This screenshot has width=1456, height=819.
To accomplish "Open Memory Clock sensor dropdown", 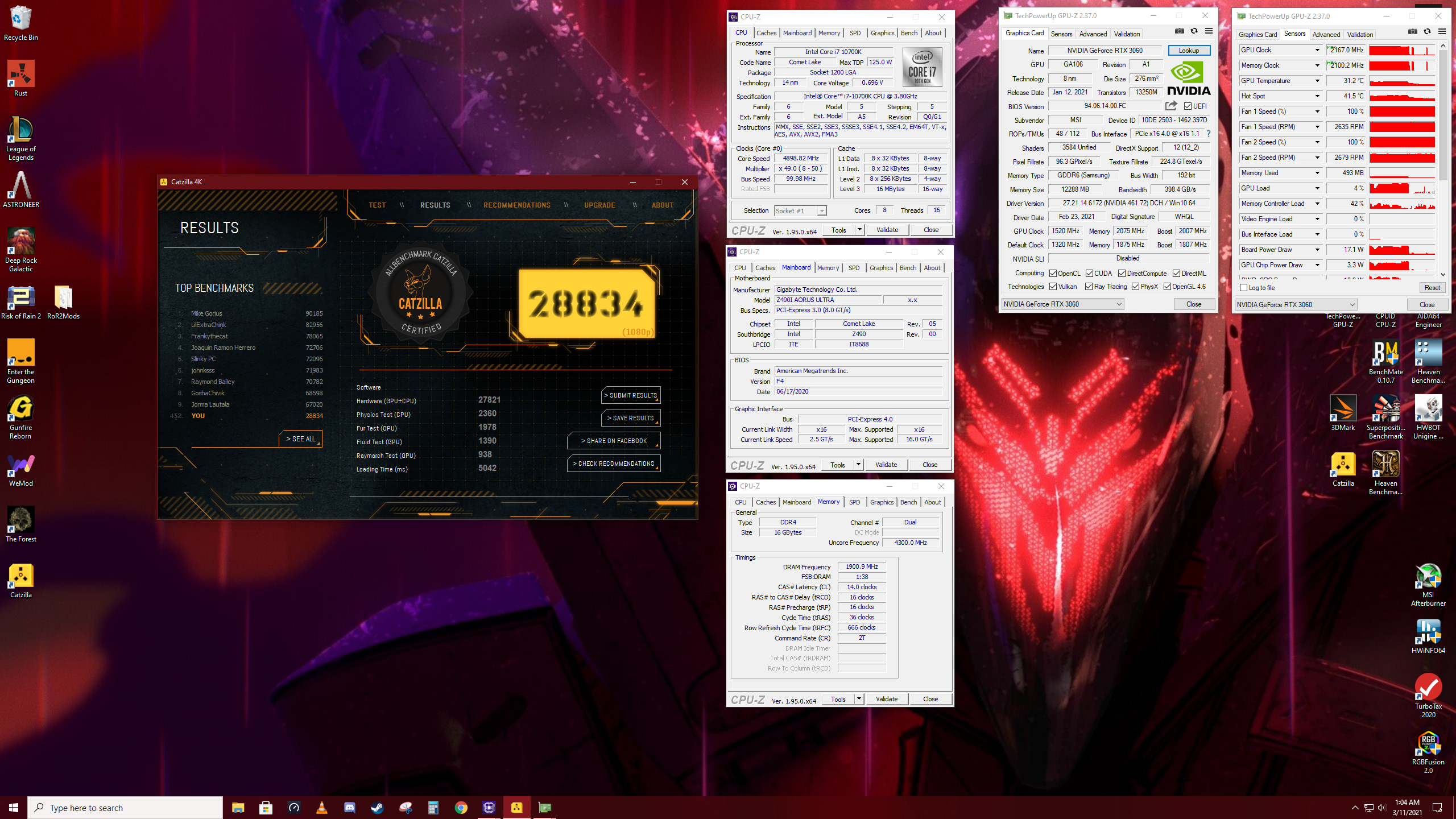I will [x=1317, y=65].
